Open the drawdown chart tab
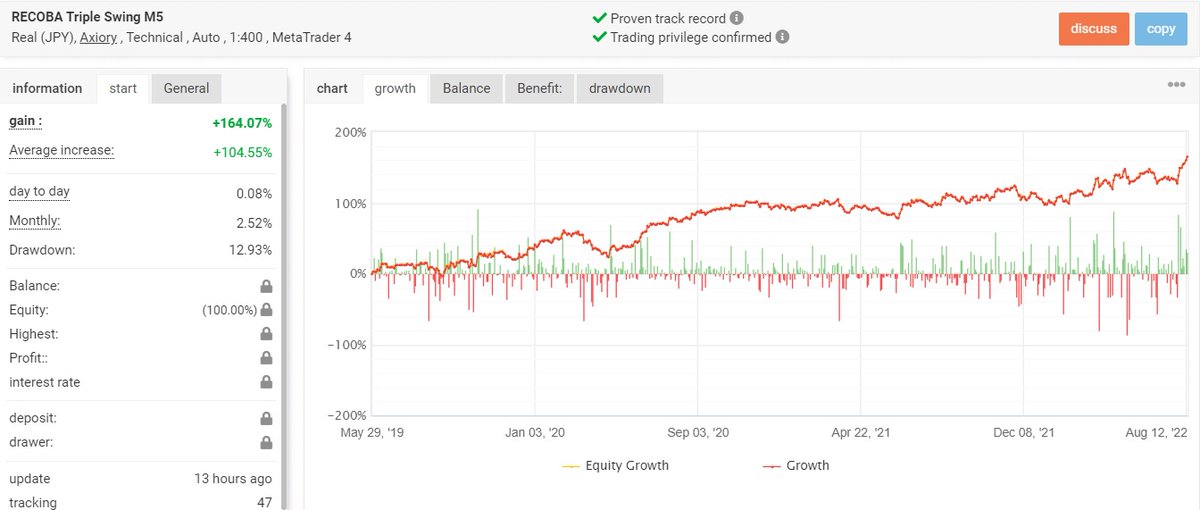The height and width of the screenshot is (510, 1200). click(619, 88)
